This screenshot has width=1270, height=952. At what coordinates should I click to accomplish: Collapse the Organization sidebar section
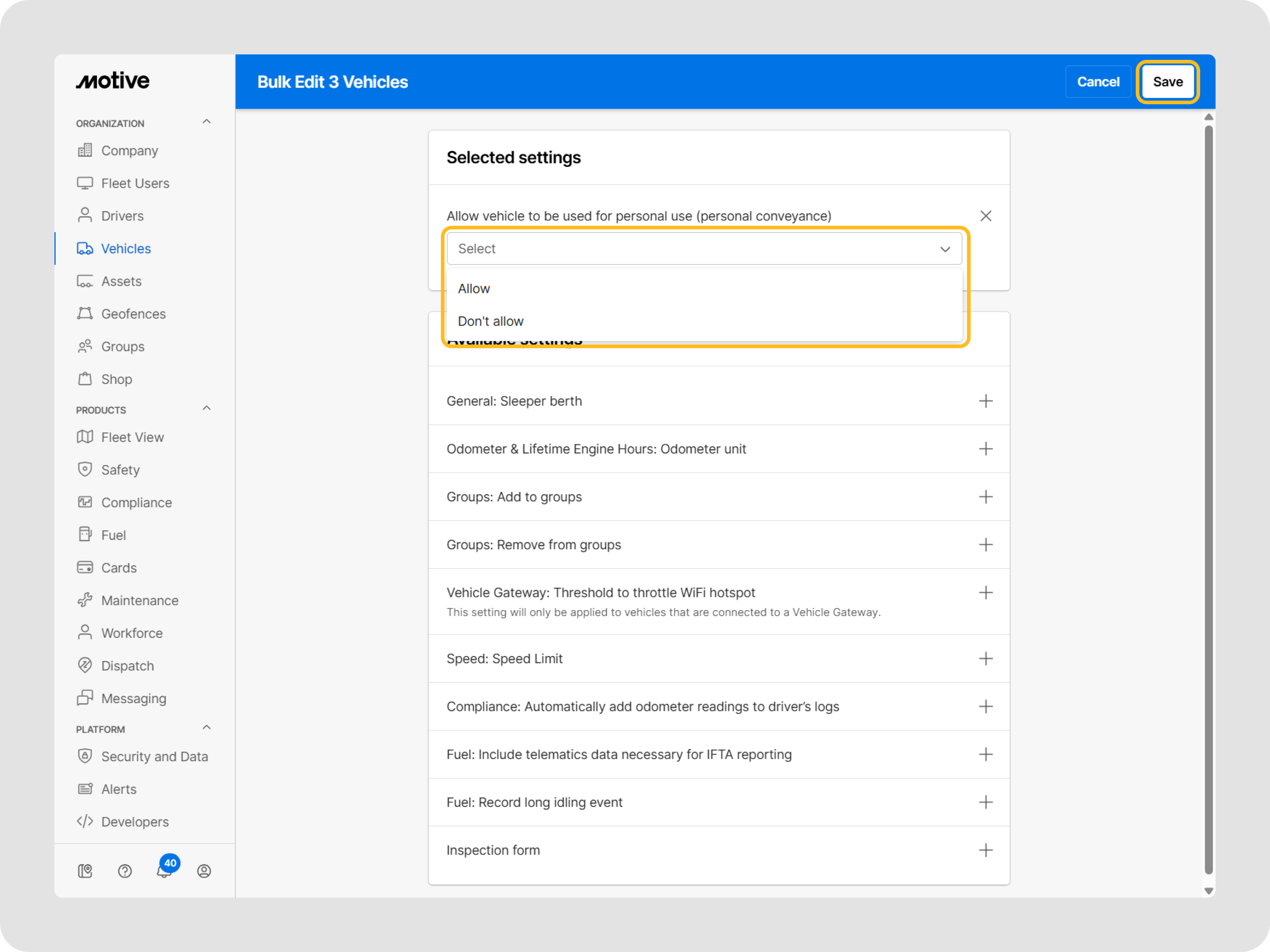click(207, 121)
